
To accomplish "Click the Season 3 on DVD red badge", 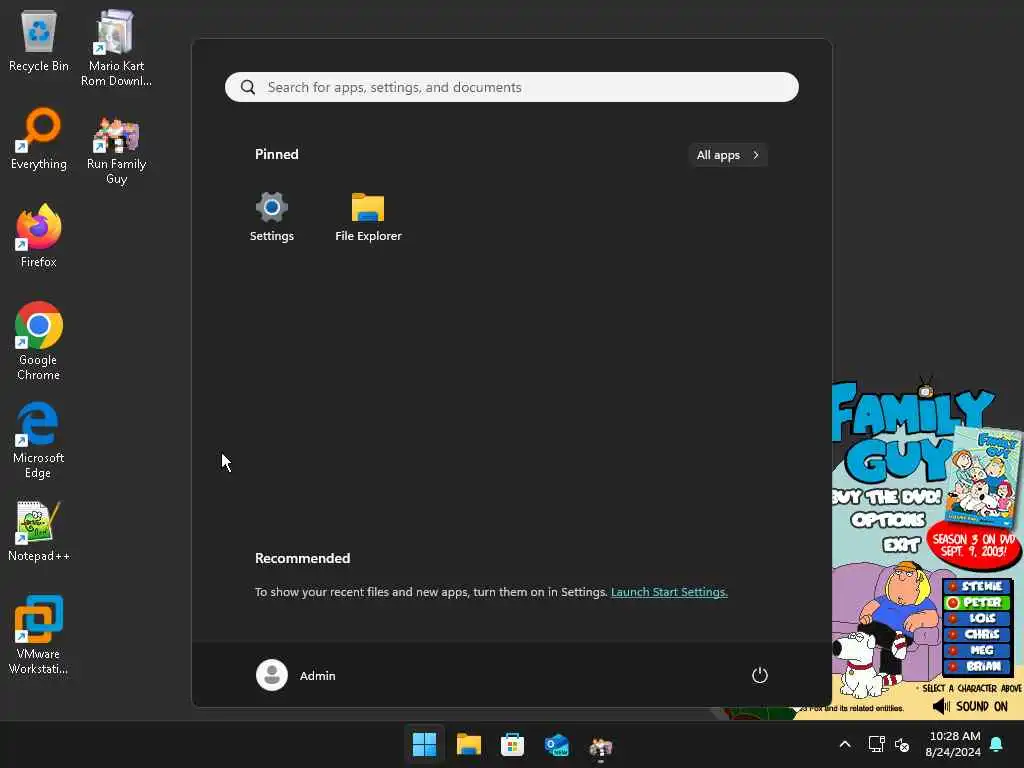I will (974, 545).
